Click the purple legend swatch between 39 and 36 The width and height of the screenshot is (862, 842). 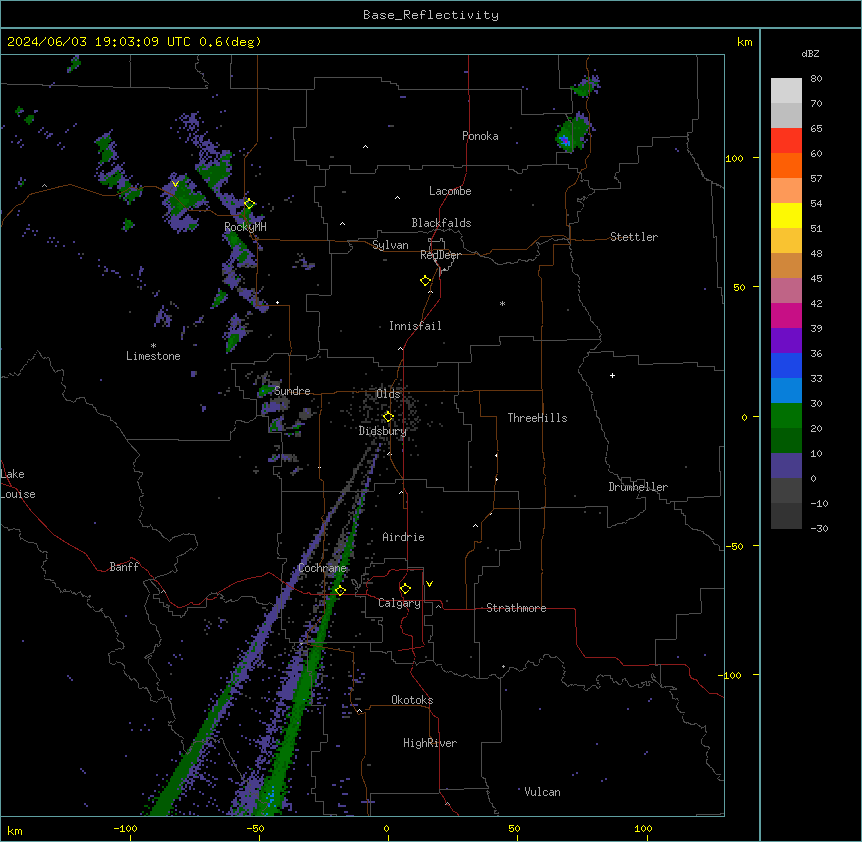click(x=786, y=341)
